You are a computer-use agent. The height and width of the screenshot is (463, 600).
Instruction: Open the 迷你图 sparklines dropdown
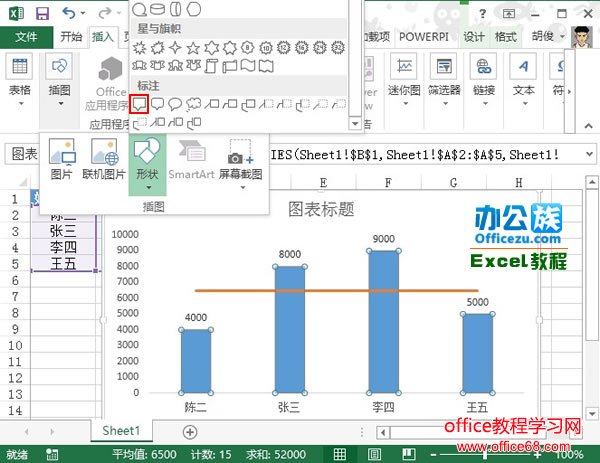404,80
